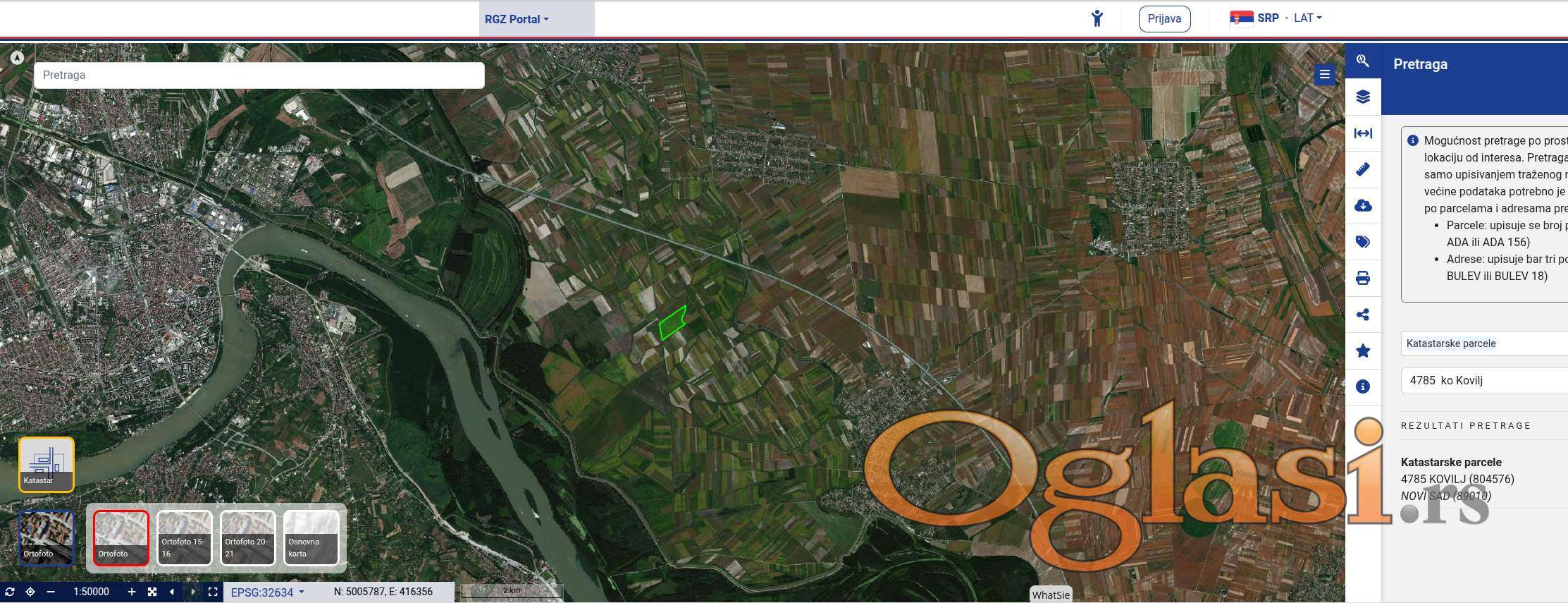Viewport: 1568px width, 603px height.
Task: Click the cloud download icon
Action: (x=1363, y=206)
